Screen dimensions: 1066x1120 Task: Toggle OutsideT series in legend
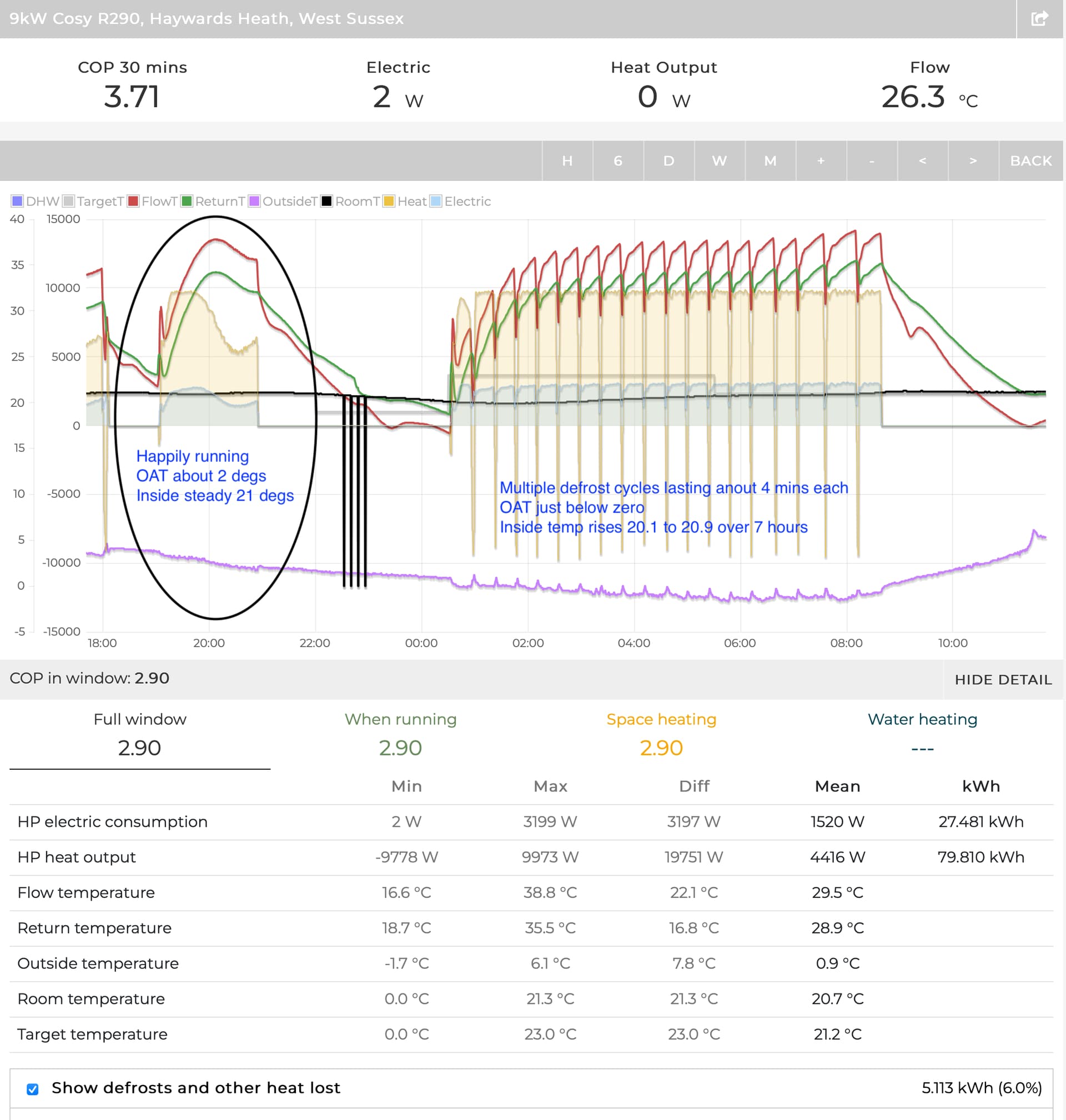pos(283,201)
